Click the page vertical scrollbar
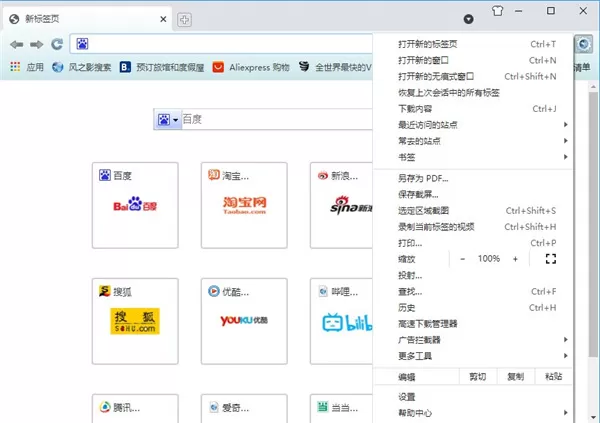The image size is (600, 423). tap(593, 224)
